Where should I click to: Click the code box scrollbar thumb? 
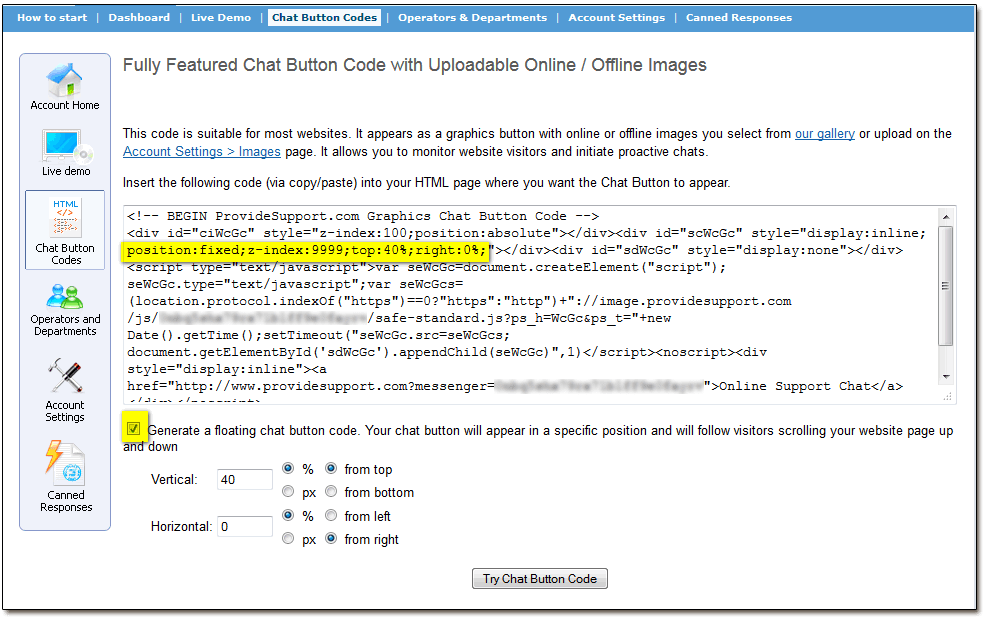pyautogui.click(x=946, y=286)
